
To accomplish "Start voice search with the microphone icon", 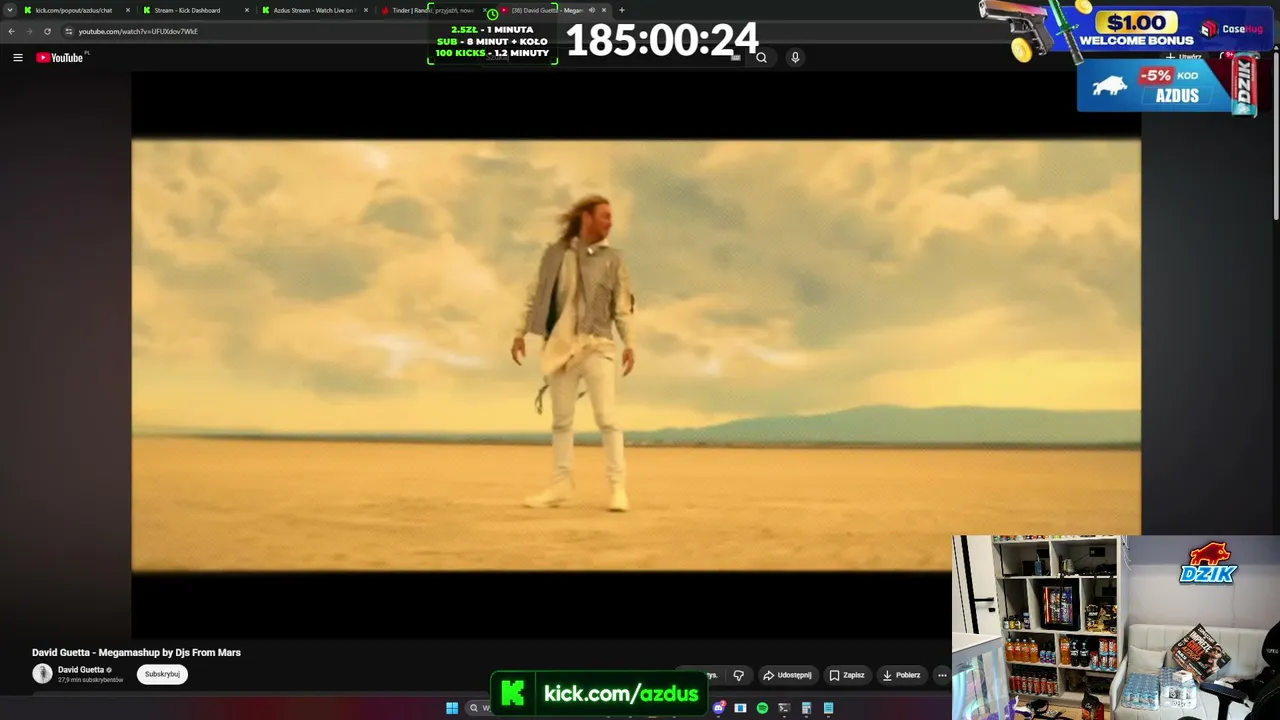I will click(795, 58).
